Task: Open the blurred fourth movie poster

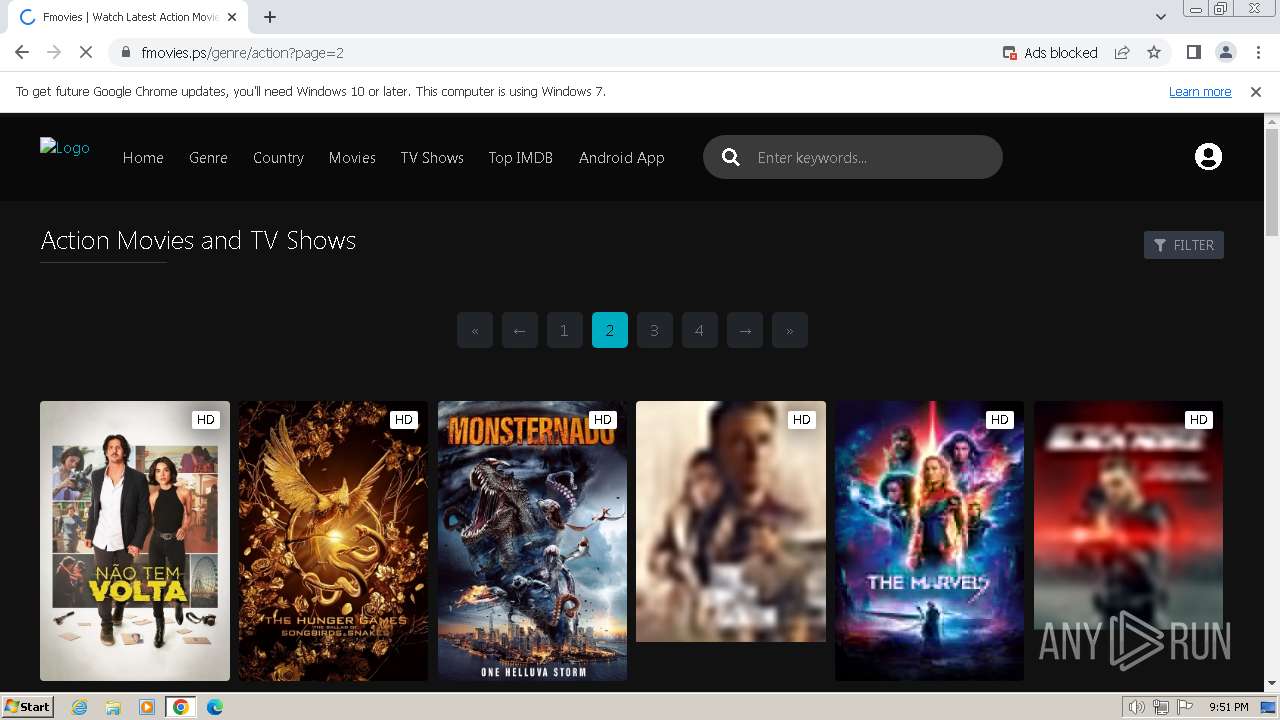Action: click(731, 521)
